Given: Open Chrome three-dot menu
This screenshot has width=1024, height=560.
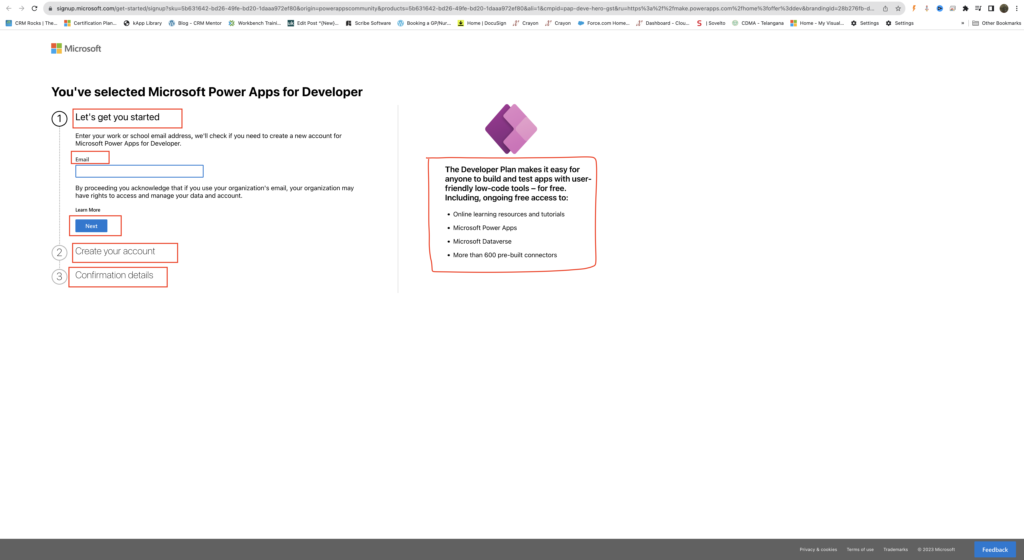Looking at the screenshot, I should click(x=1017, y=8).
